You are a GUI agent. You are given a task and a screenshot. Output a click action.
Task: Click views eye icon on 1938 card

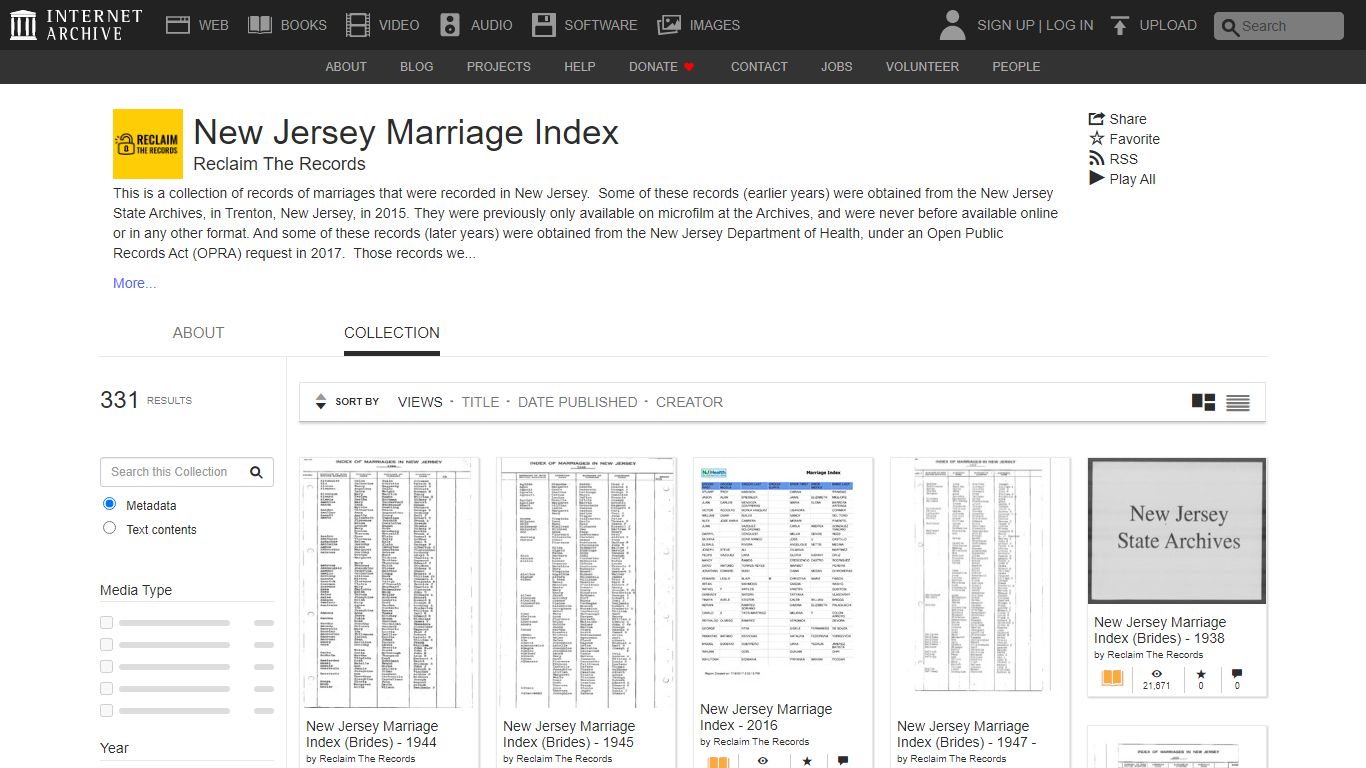(x=1157, y=674)
